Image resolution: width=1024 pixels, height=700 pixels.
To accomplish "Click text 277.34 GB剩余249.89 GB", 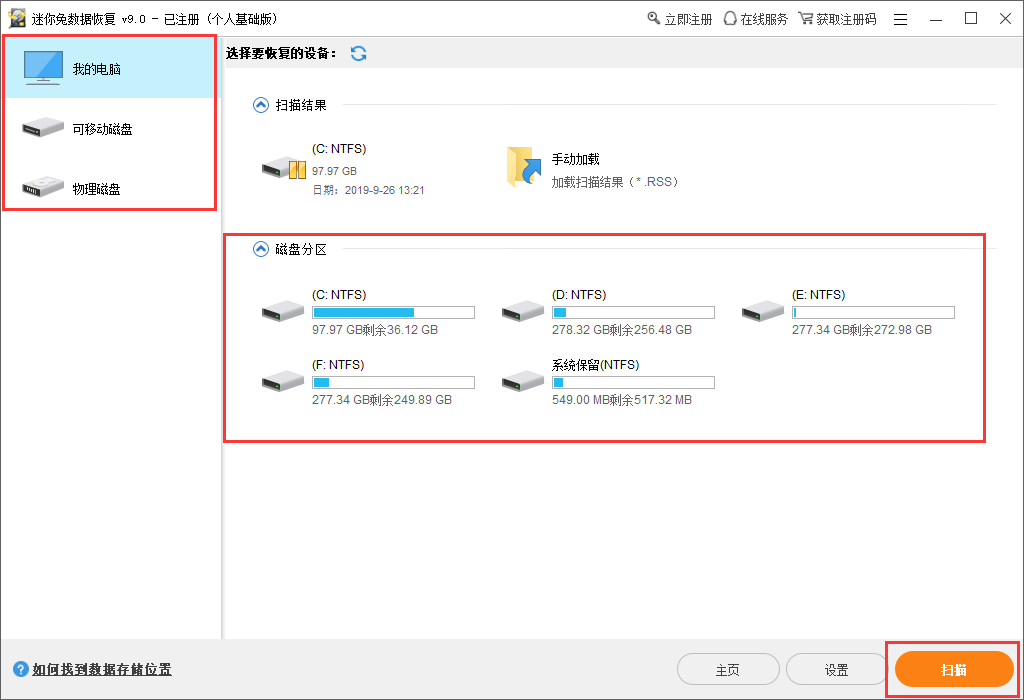I will pos(382,400).
